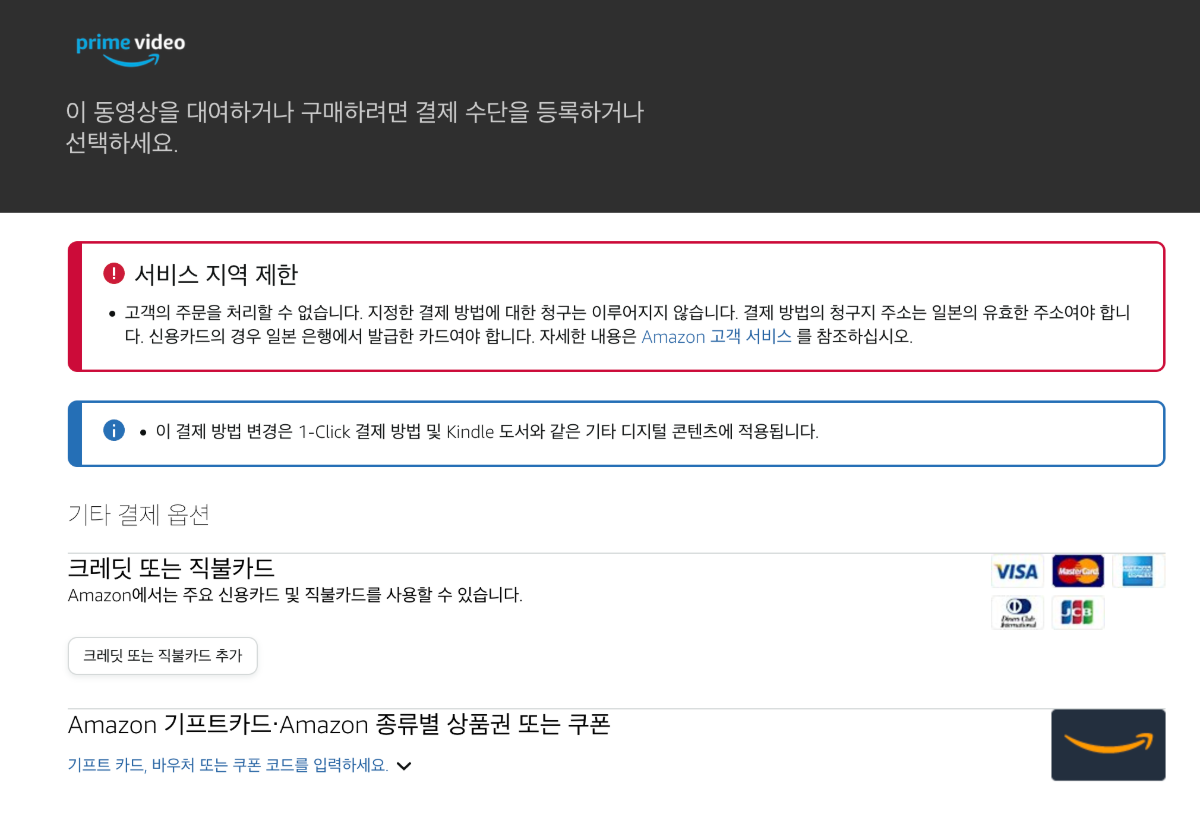
Task: Click the 크레딧 또는 직불카드 추가 button
Action: click(x=163, y=656)
